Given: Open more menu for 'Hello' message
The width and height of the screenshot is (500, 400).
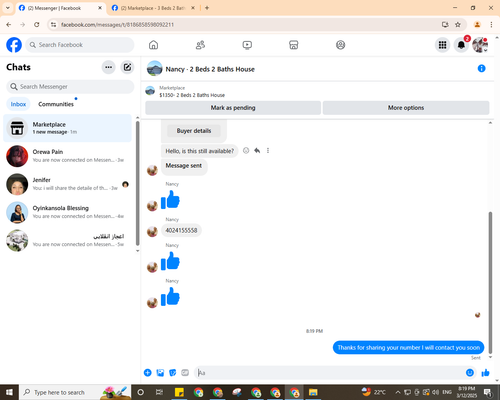Looking at the screenshot, I should click(x=268, y=151).
